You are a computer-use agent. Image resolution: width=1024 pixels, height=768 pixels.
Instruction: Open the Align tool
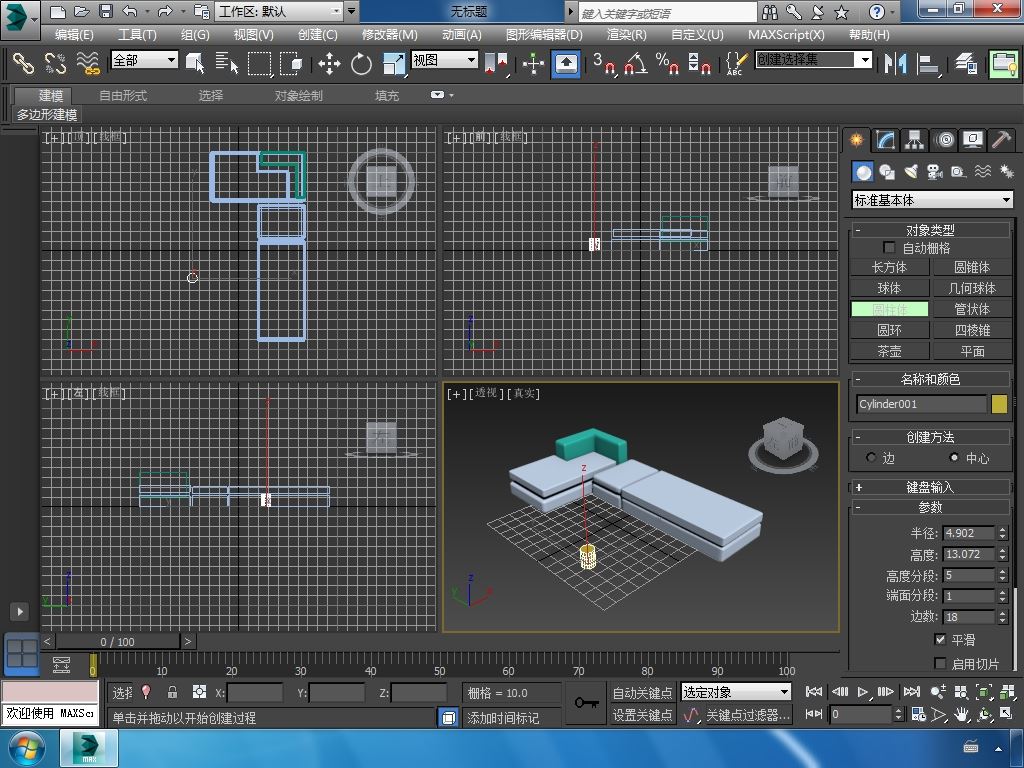pos(928,63)
